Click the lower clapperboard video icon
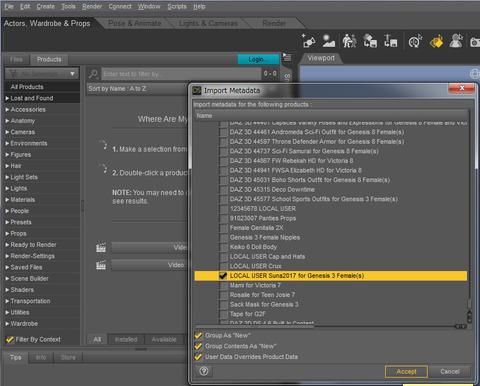This screenshot has height=386, width=480. (x=101, y=265)
